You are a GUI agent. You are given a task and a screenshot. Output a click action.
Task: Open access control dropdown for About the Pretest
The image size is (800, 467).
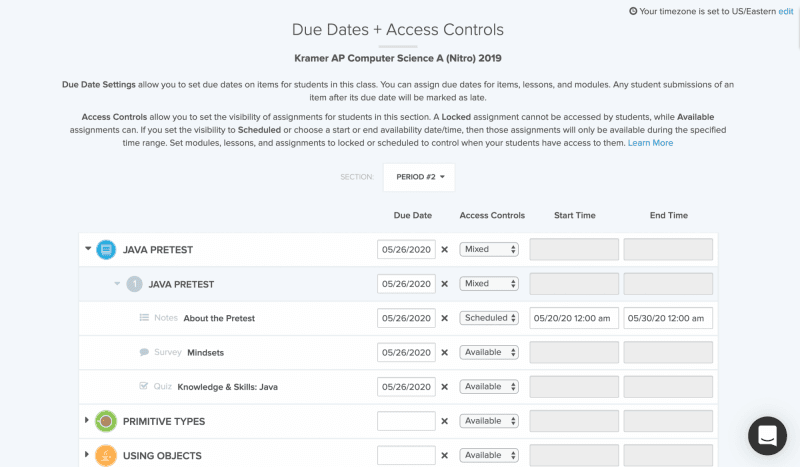(x=489, y=318)
